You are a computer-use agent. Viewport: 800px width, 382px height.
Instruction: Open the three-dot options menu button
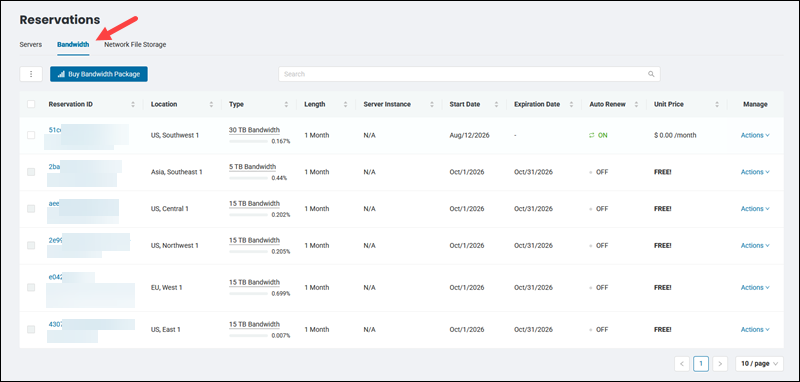pyautogui.click(x=31, y=74)
